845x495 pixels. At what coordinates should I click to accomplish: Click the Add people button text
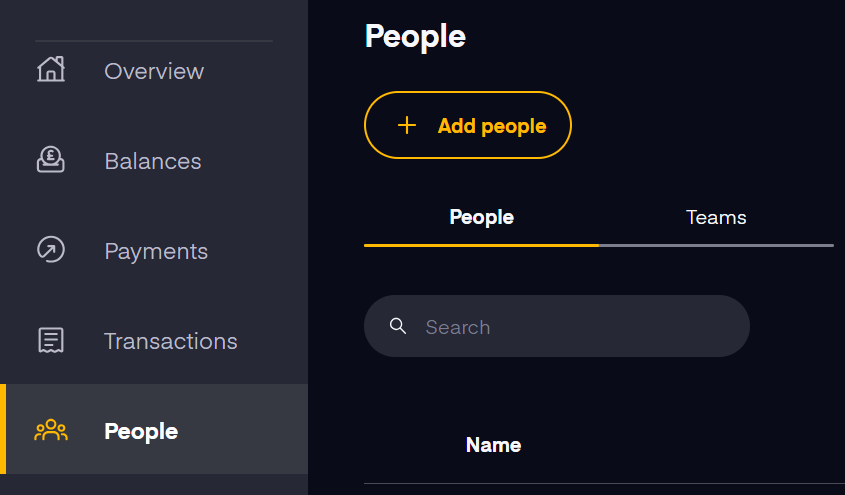pyautogui.click(x=492, y=126)
